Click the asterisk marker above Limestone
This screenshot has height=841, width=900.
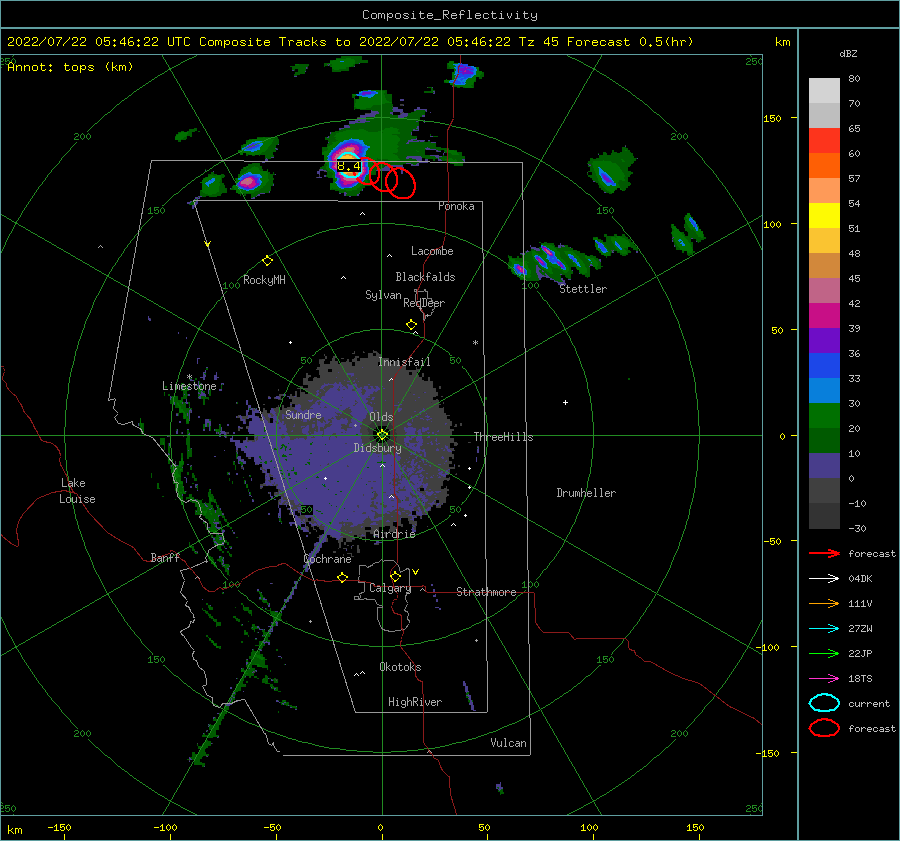[189, 378]
